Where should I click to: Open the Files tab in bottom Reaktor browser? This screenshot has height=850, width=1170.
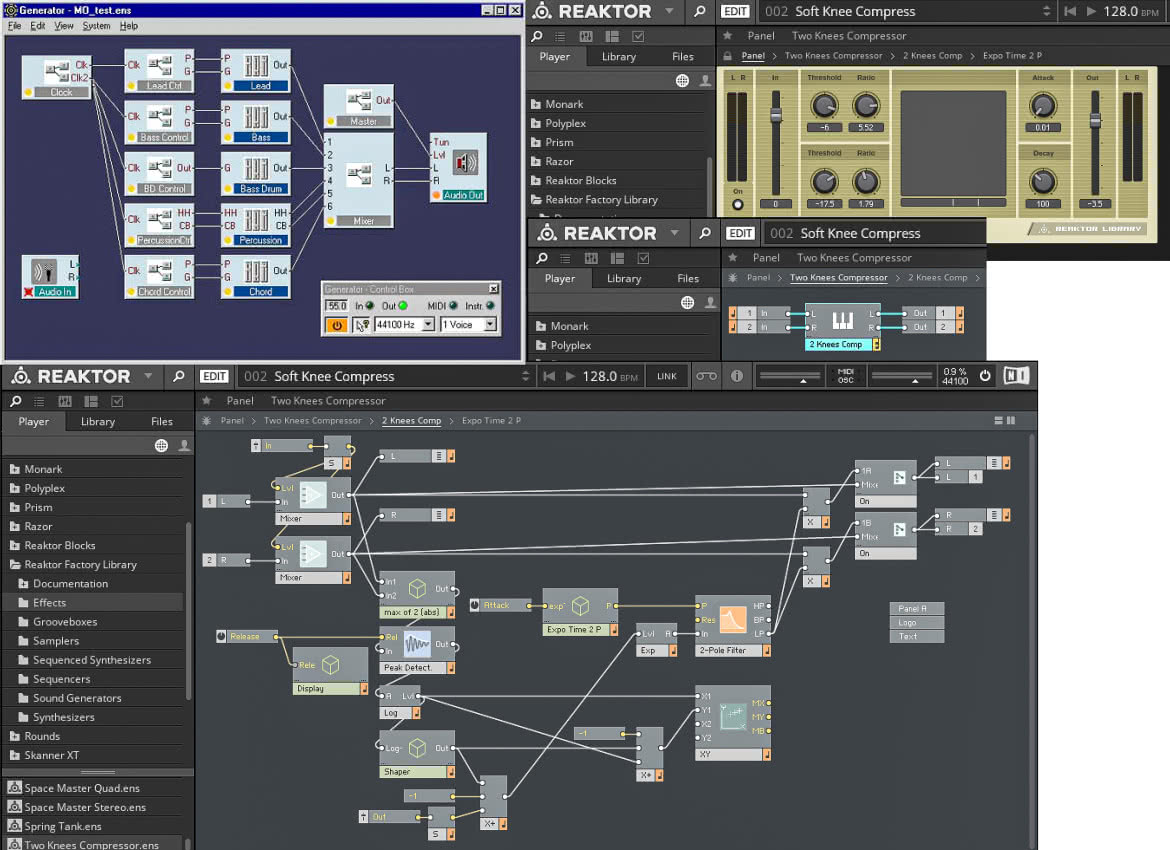(162, 422)
